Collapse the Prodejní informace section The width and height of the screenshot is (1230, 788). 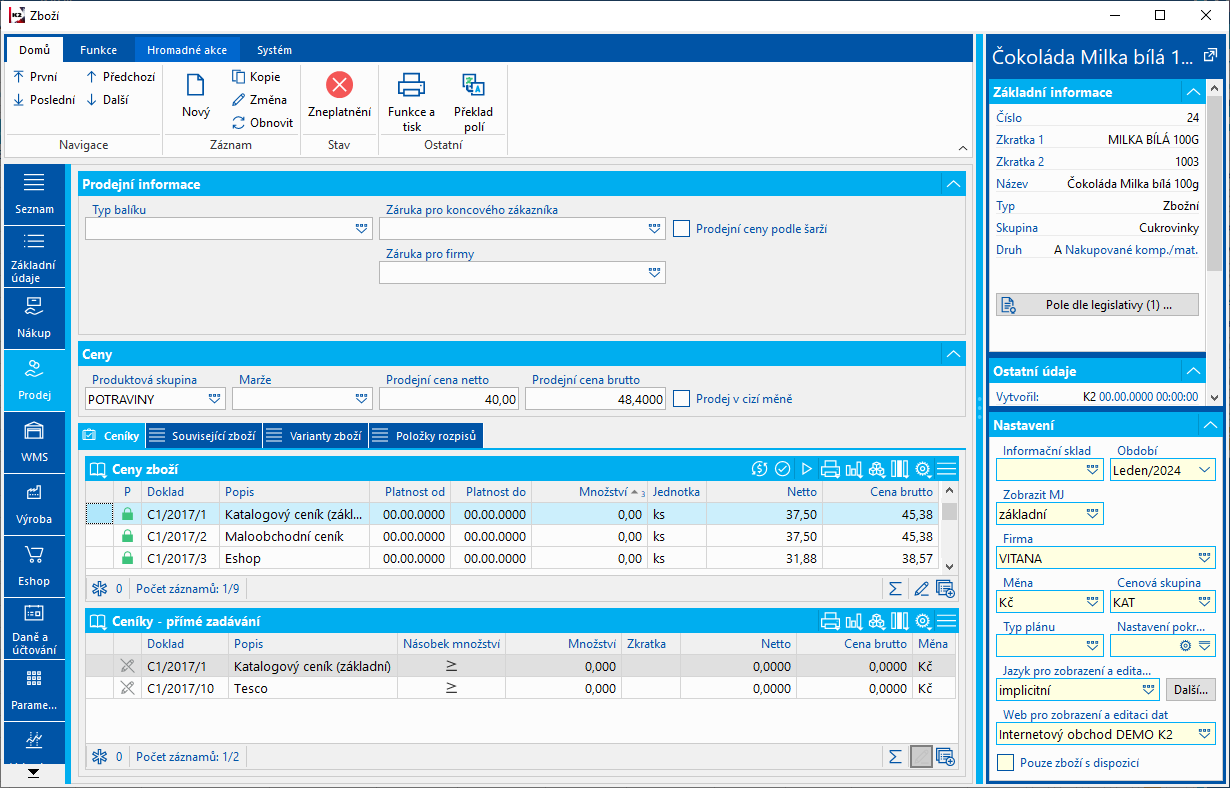pyautogui.click(x=953, y=184)
